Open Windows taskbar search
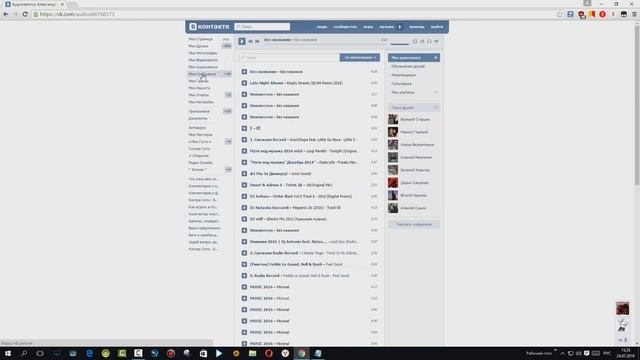 pyautogui.click(x=24, y=353)
